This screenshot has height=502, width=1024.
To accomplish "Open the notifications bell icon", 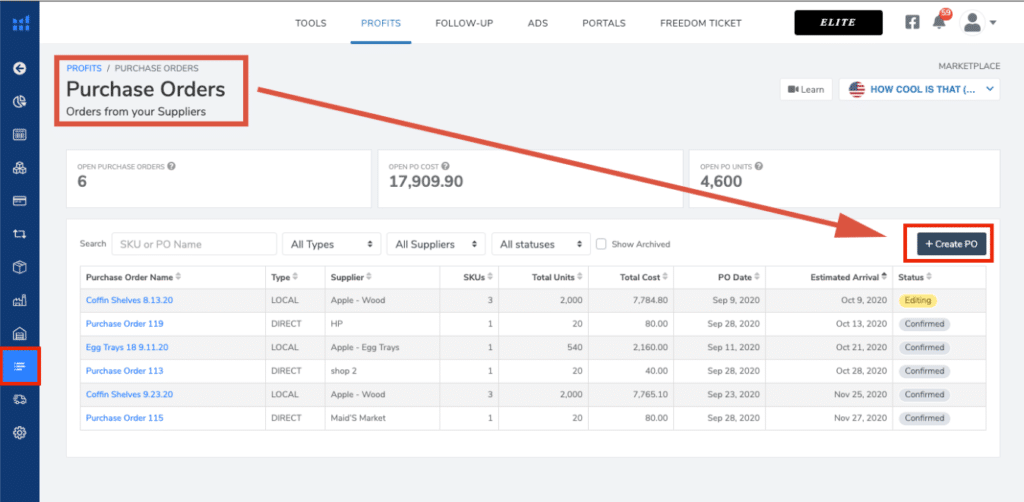I will tap(939, 22).
